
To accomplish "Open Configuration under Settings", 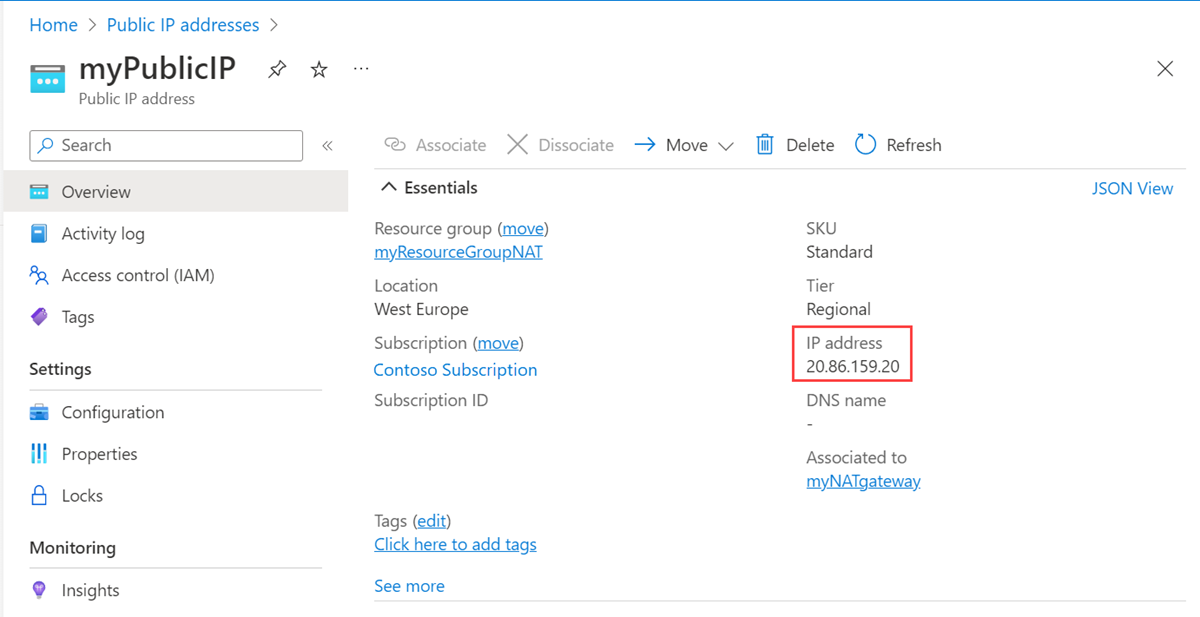I will pos(112,412).
